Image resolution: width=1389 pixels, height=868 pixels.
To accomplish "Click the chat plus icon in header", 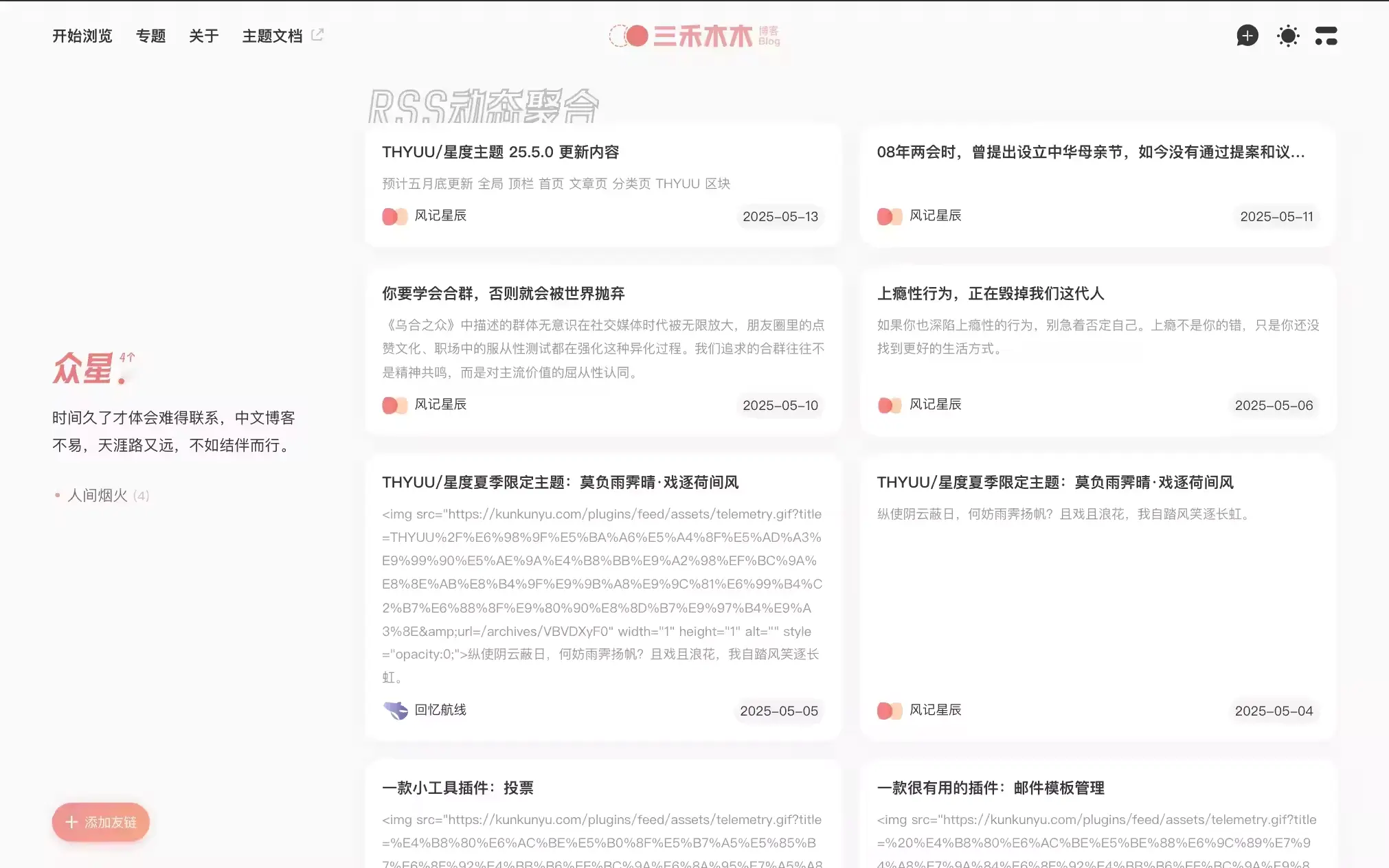I will tap(1247, 36).
